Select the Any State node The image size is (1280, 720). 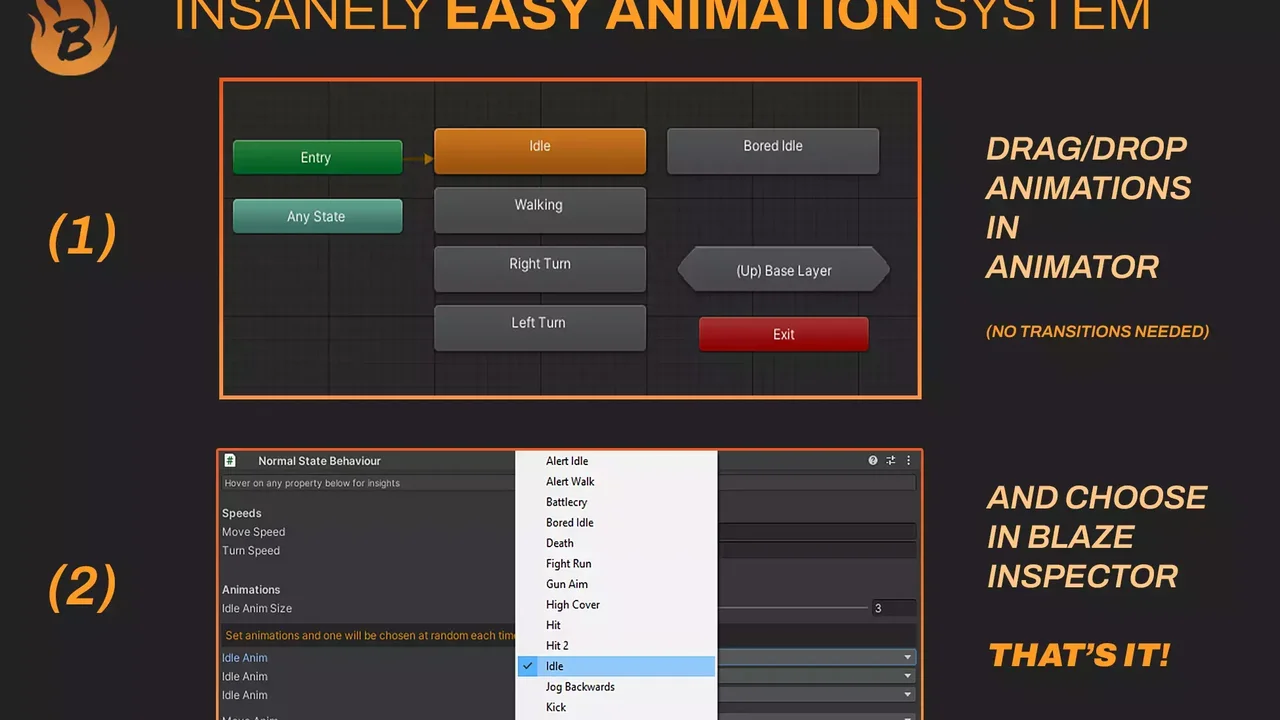pos(317,216)
